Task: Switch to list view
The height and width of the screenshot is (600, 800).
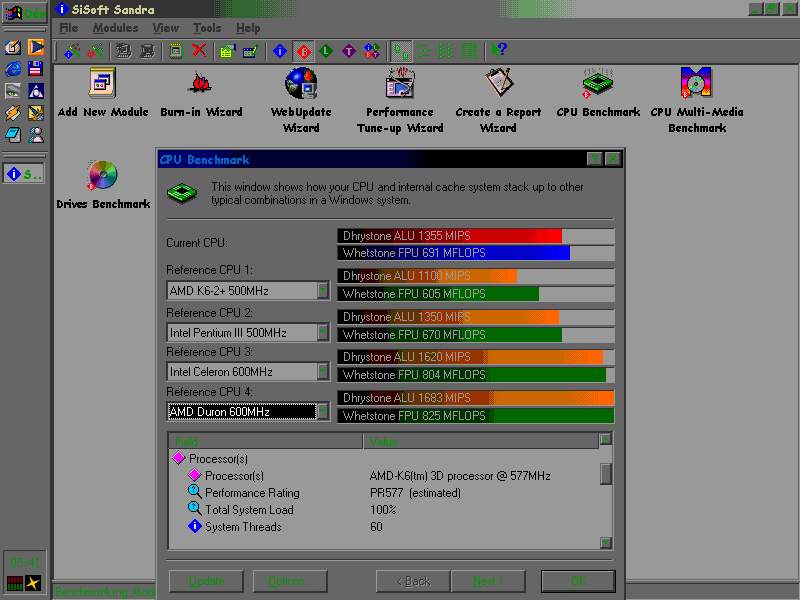Action: (x=446, y=51)
